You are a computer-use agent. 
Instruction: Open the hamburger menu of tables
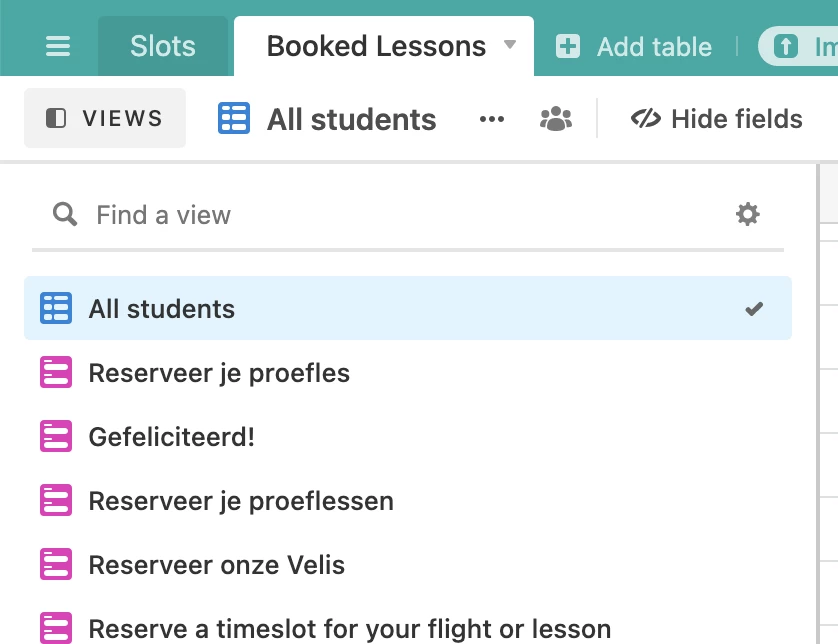point(58,46)
